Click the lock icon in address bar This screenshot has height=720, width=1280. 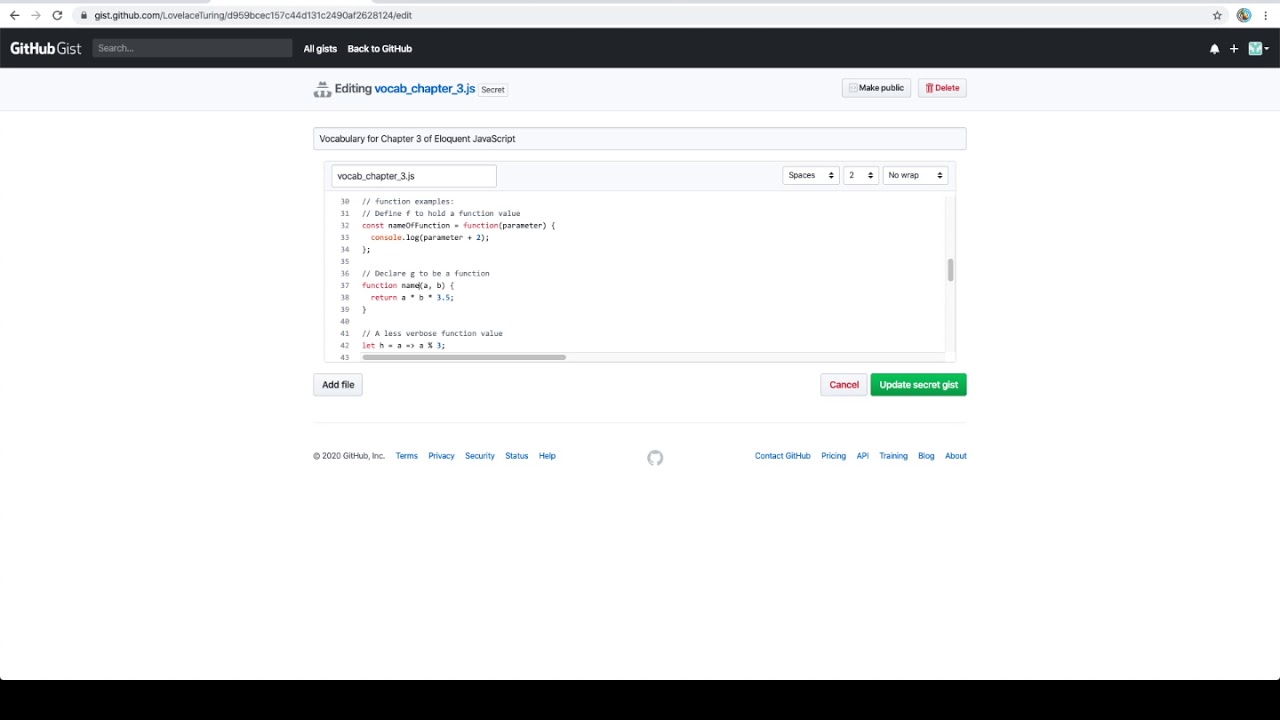pyautogui.click(x=84, y=15)
